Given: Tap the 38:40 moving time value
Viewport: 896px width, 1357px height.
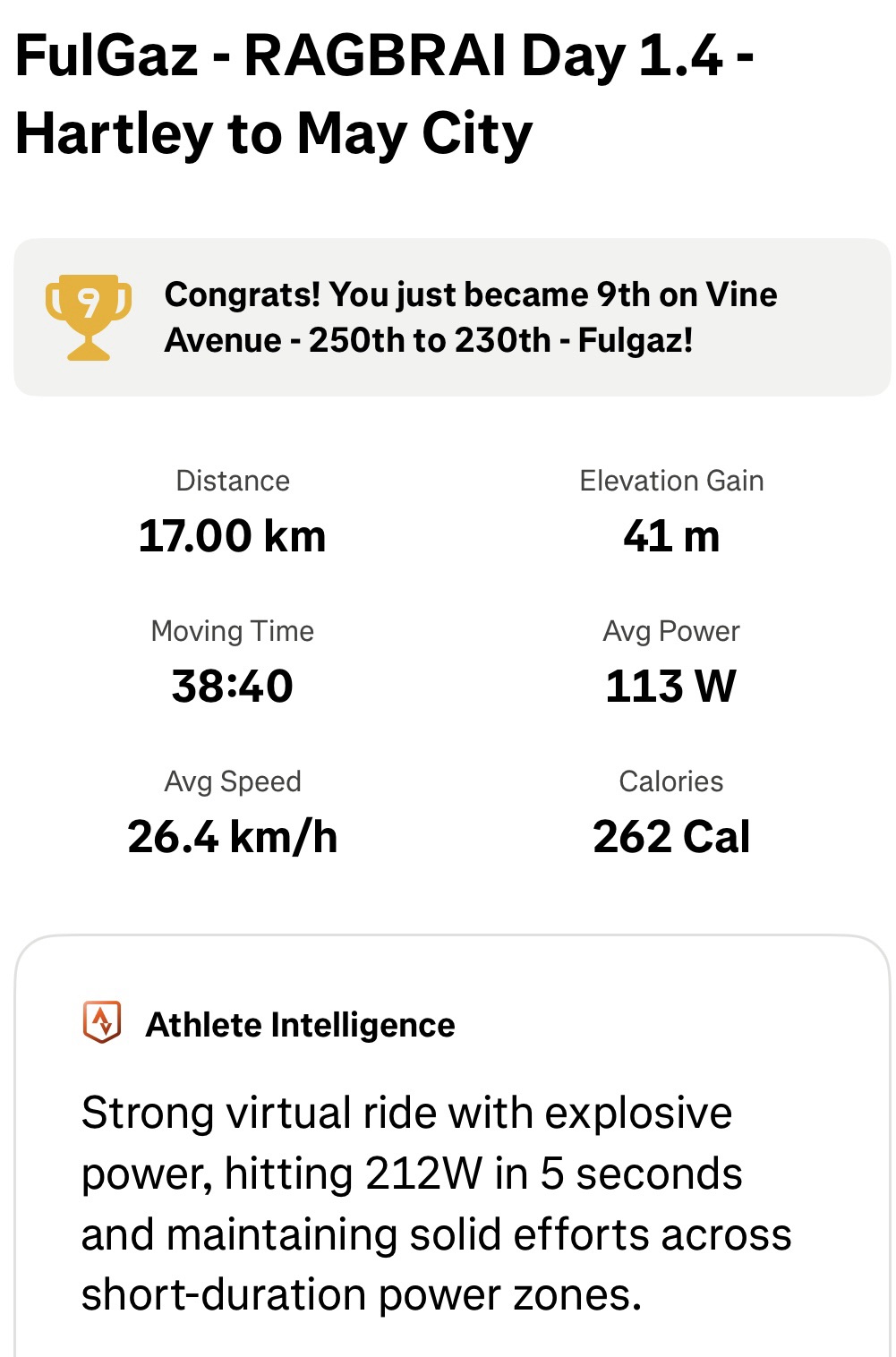Looking at the screenshot, I should pyautogui.click(x=233, y=687).
